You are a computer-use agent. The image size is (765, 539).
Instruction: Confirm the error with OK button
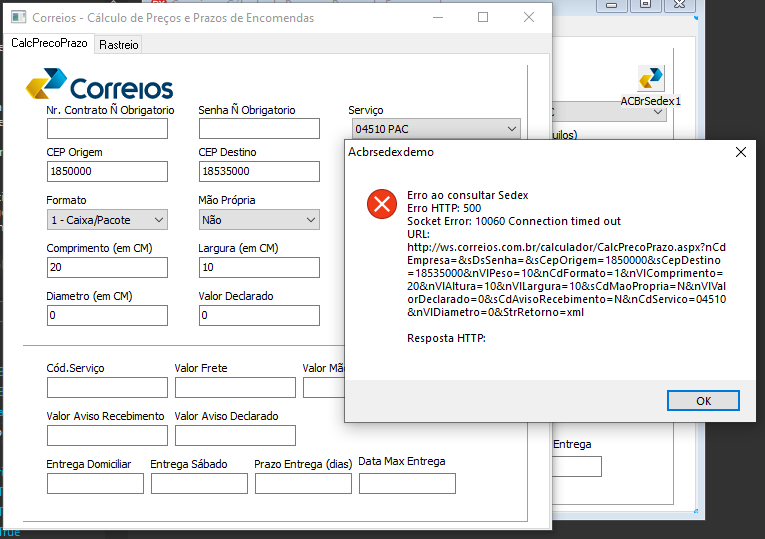703,401
